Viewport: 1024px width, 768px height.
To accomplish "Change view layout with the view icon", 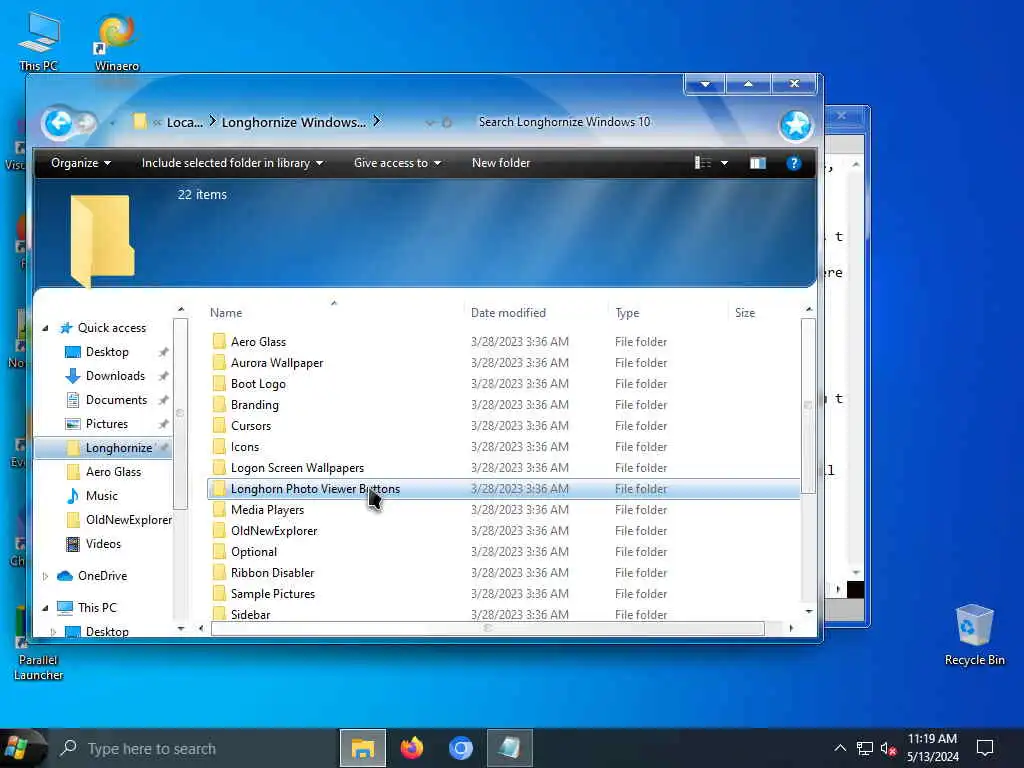I will click(703, 163).
